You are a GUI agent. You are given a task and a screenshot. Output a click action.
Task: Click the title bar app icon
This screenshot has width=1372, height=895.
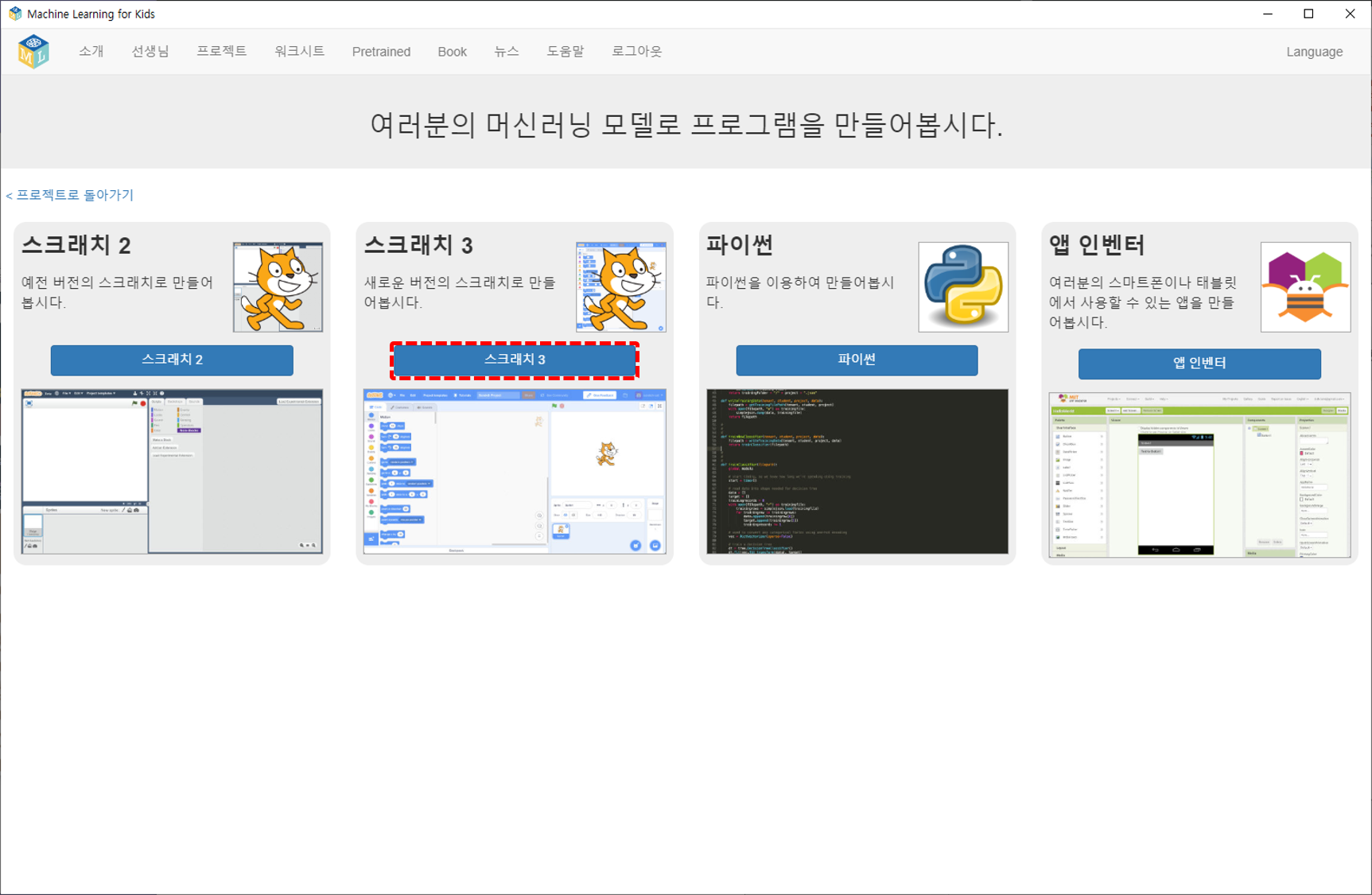click(14, 14)
